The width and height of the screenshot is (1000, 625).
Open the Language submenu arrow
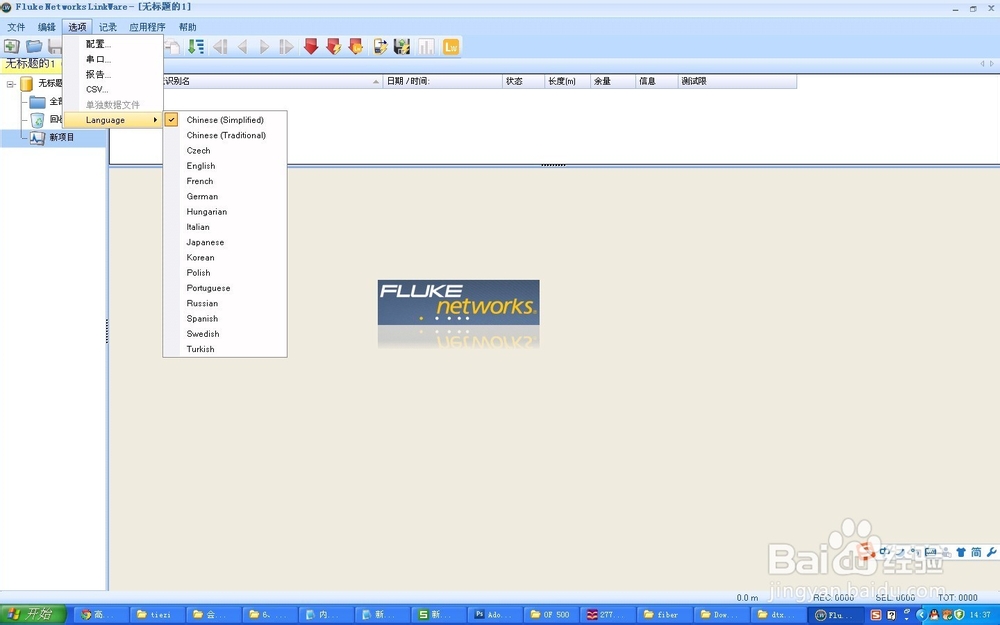[x=155, y=120]
